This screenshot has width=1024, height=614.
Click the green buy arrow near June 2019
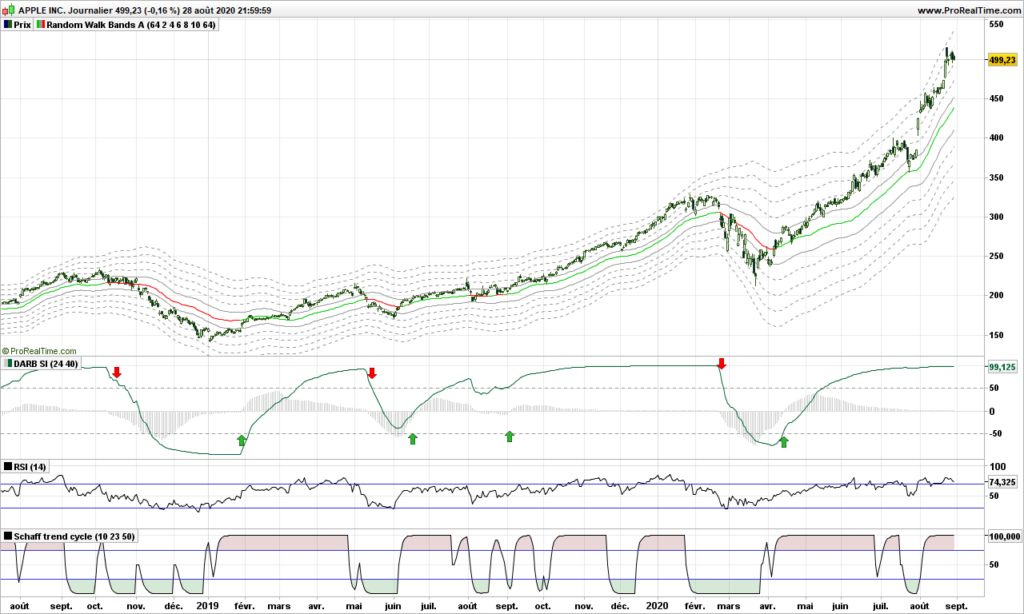pos(413,439)
